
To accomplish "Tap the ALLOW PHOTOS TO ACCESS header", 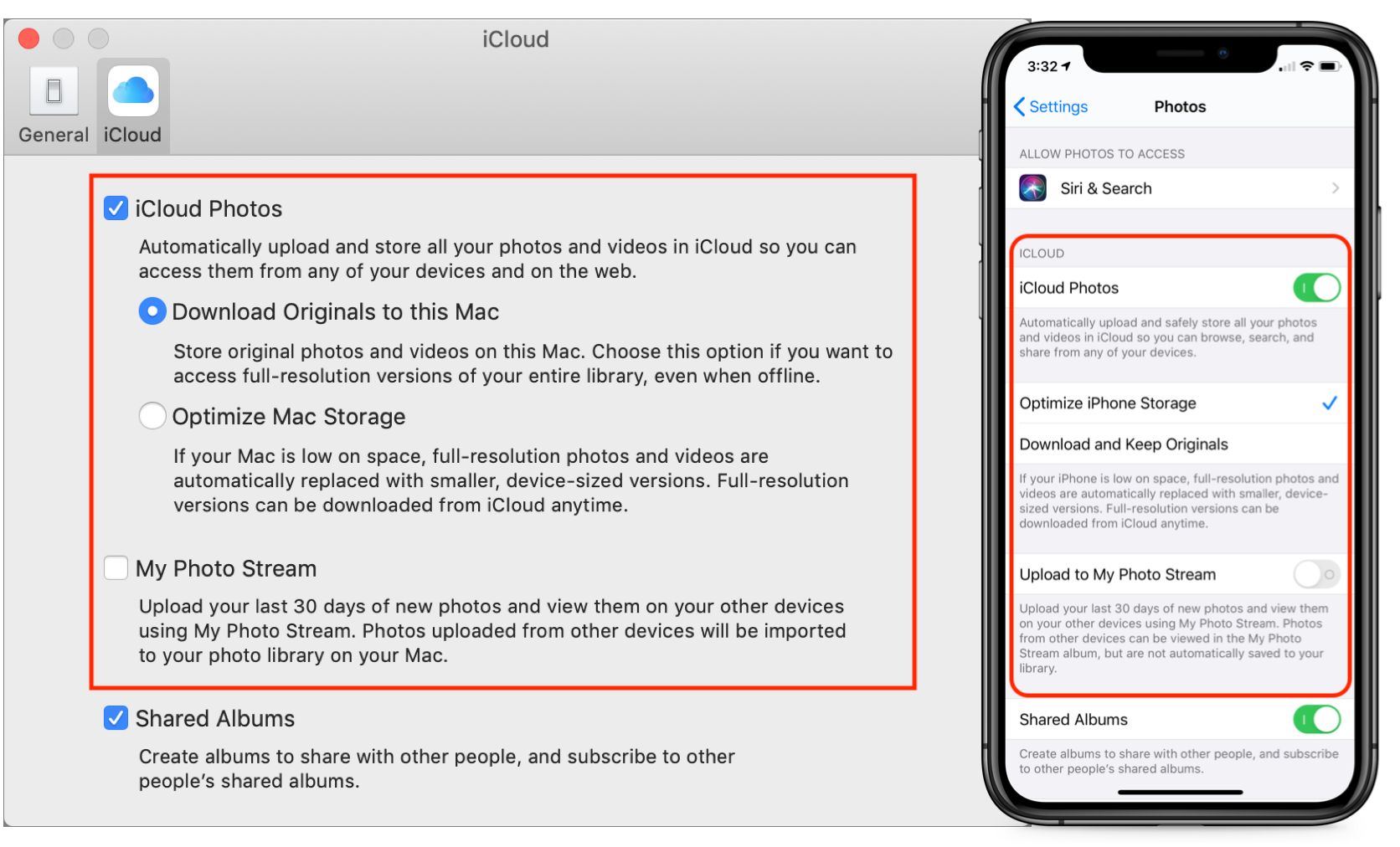I will (x=1102, y=154).
